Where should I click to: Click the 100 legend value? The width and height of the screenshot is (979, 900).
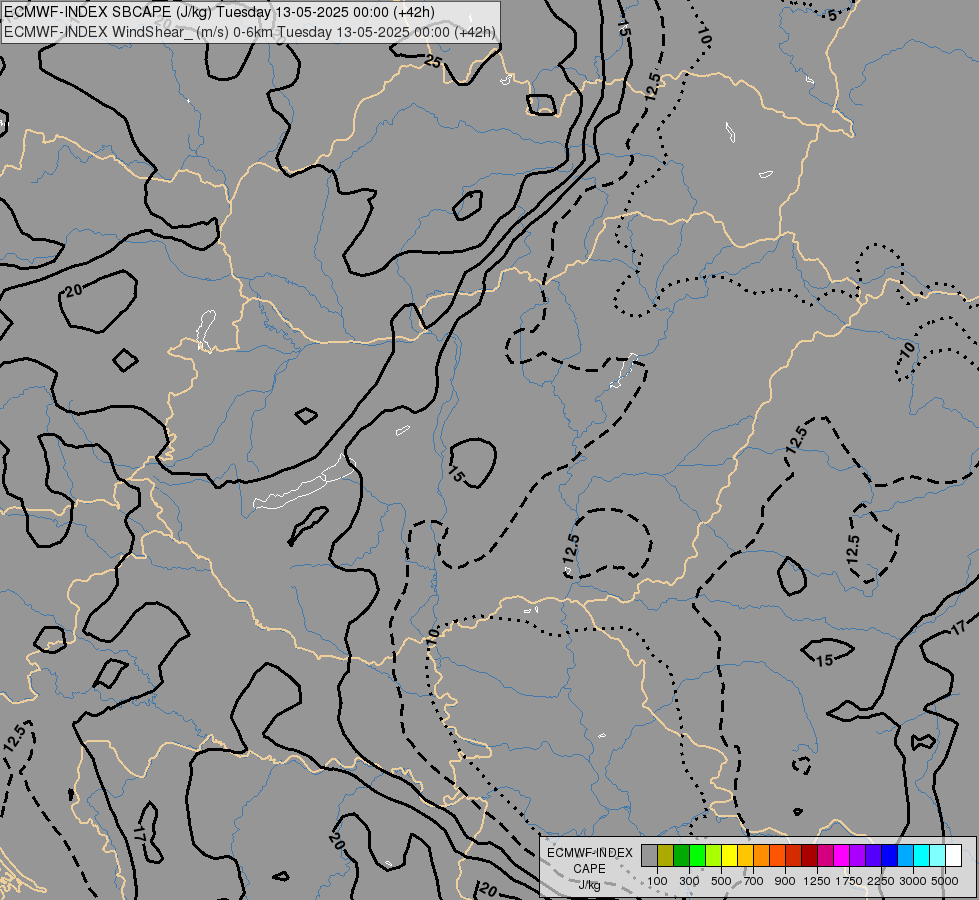pyautogui.click(x=657, y=881)
